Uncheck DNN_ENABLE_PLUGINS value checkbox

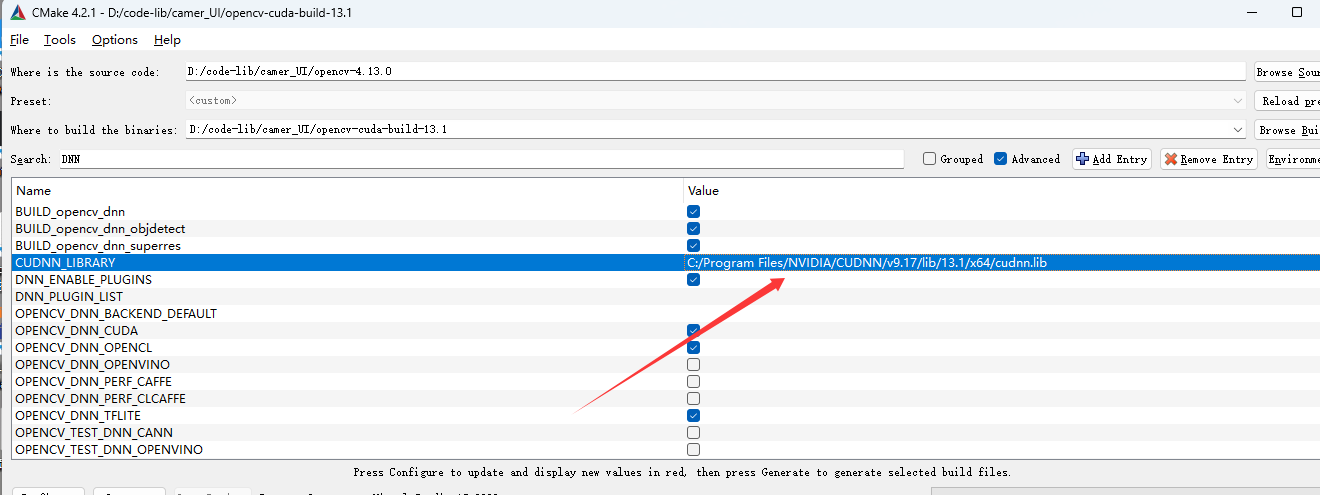(693, 280)
